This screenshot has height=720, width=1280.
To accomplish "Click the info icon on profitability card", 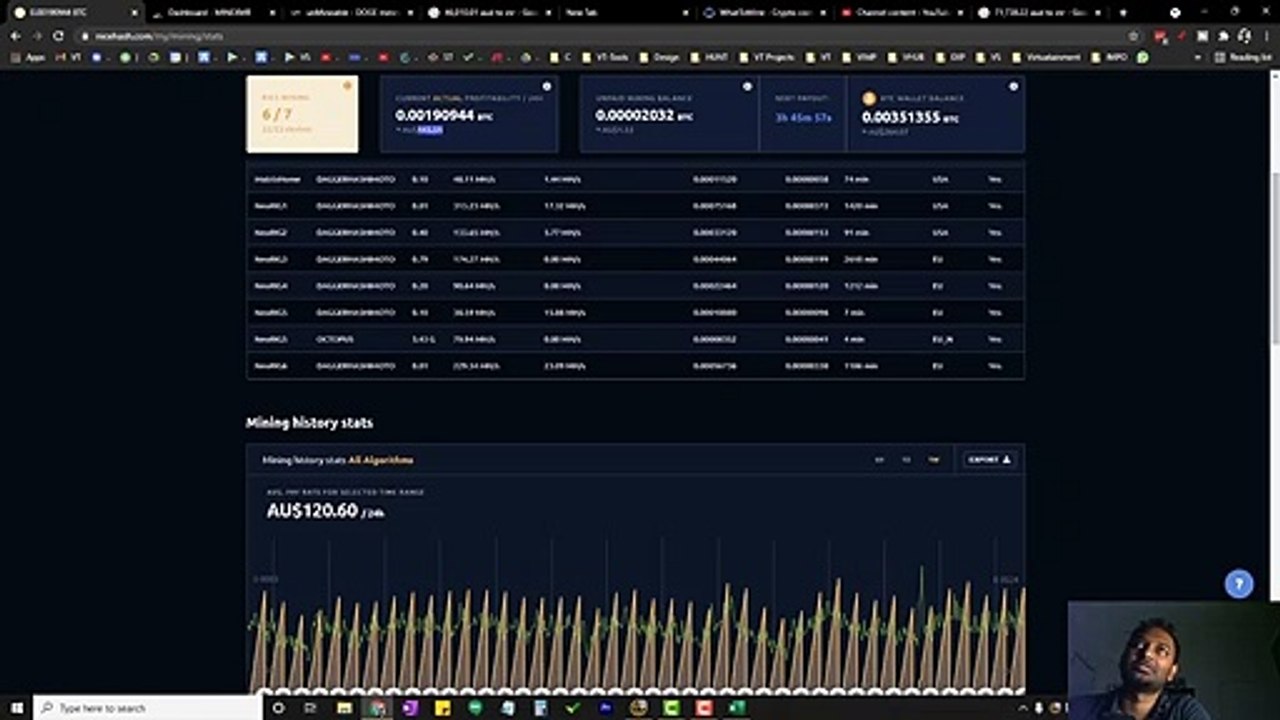I will tap(546, 87).
